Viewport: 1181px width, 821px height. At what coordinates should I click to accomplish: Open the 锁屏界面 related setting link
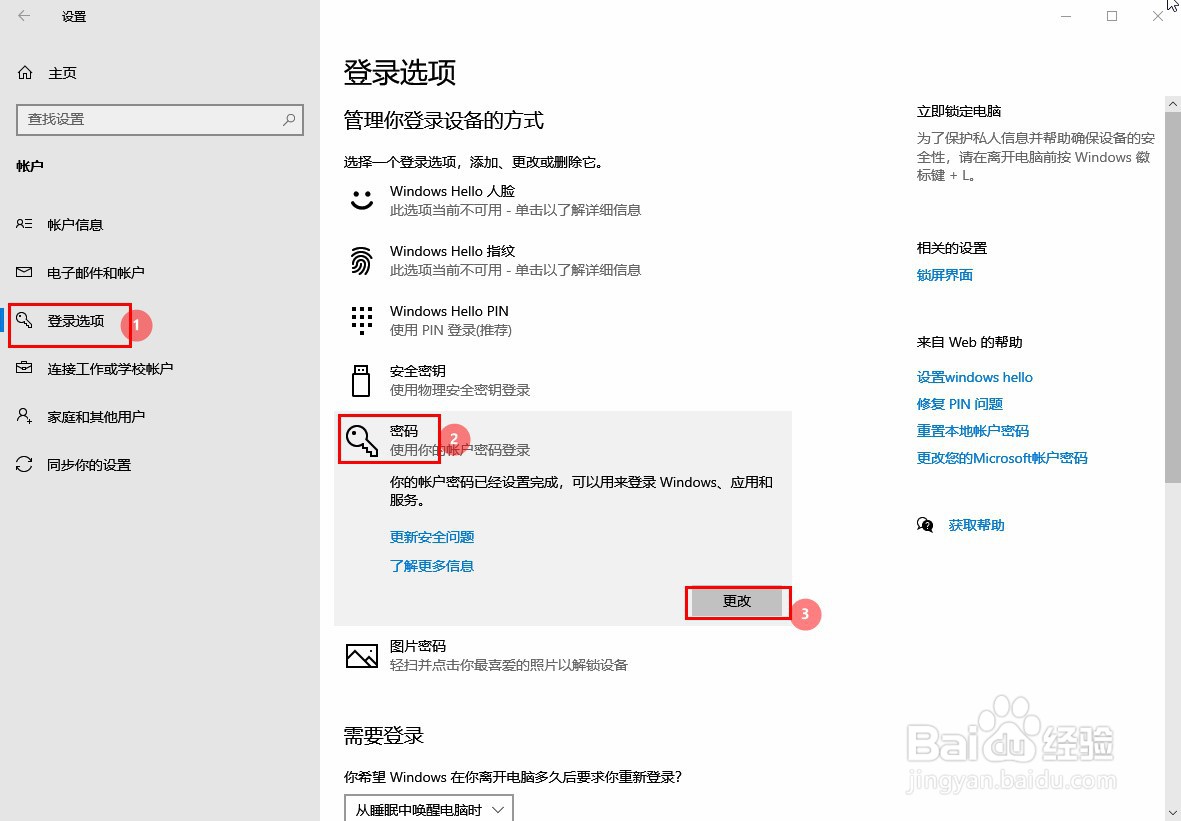point(944,275)
